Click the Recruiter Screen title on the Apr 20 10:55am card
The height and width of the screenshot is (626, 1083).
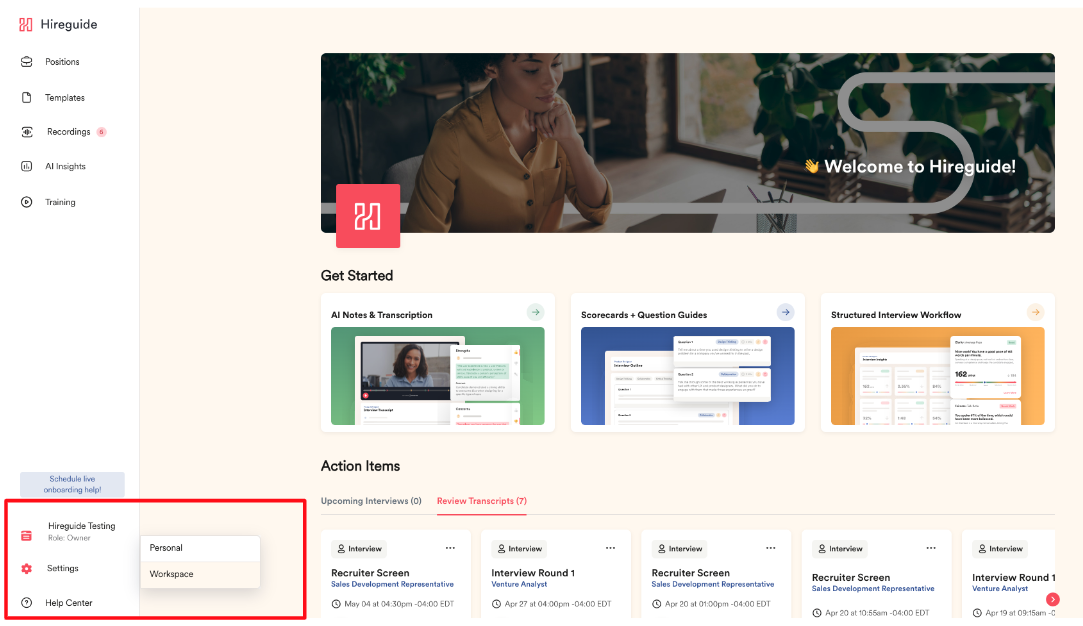(x=851, y=578)
